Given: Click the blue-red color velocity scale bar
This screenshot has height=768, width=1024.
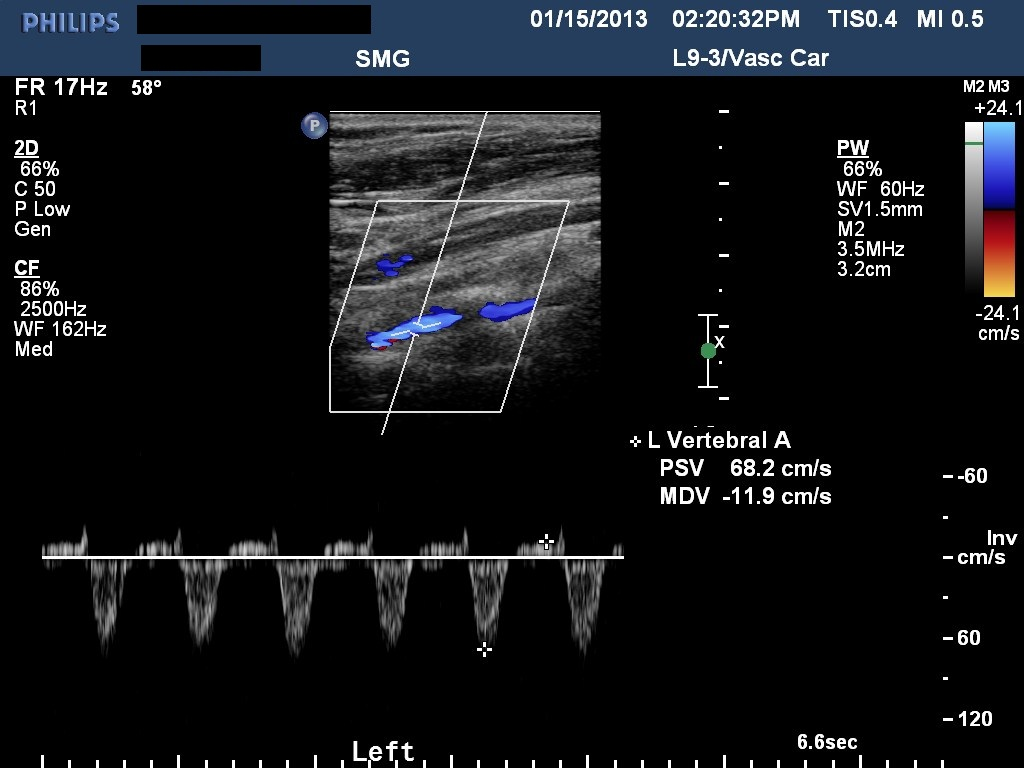Looking at the screenshot, I should click(999, 209).
